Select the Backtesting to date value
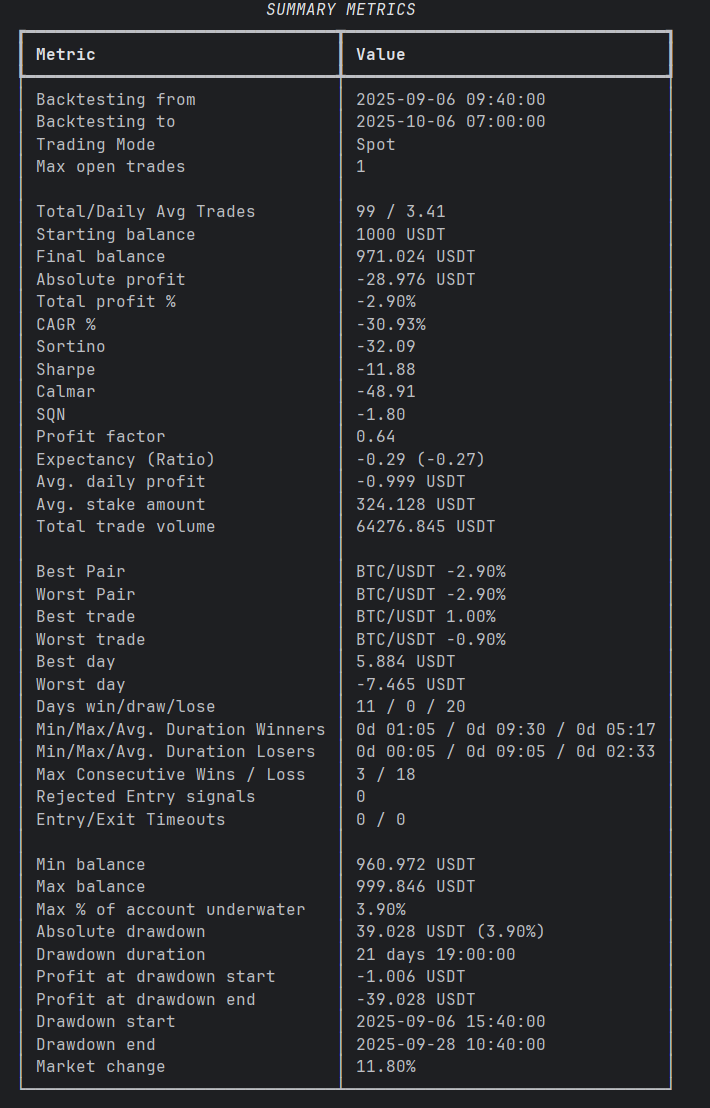Viewport: 710px width, 1108px height. pyautogui.click(x=451, y=122)
